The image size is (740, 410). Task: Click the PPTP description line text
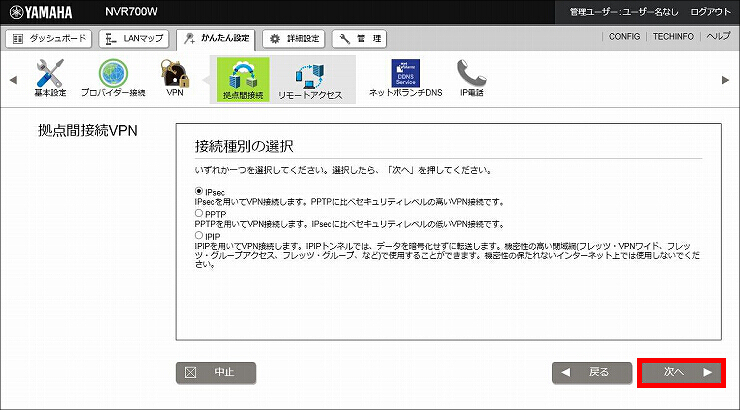click(x=350, y=224)
